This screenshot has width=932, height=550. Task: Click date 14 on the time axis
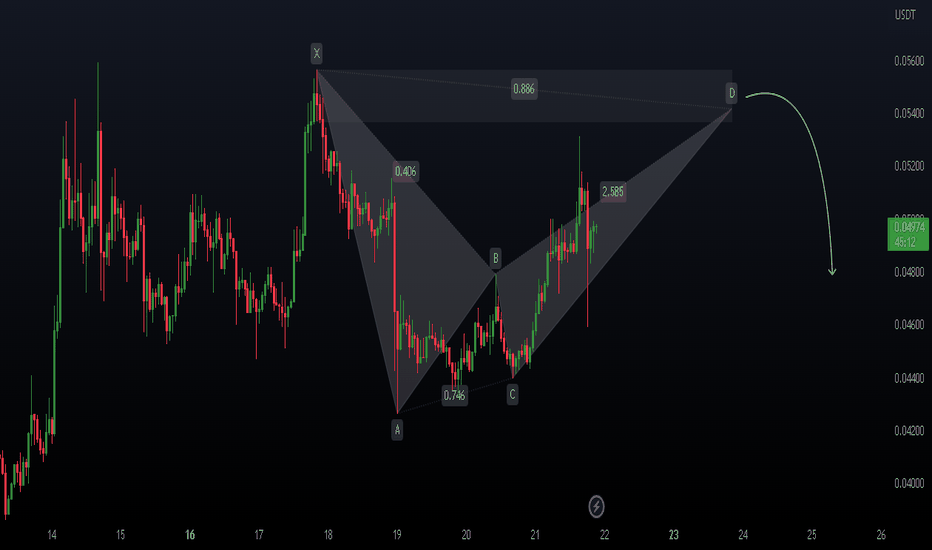click(52, 535)
